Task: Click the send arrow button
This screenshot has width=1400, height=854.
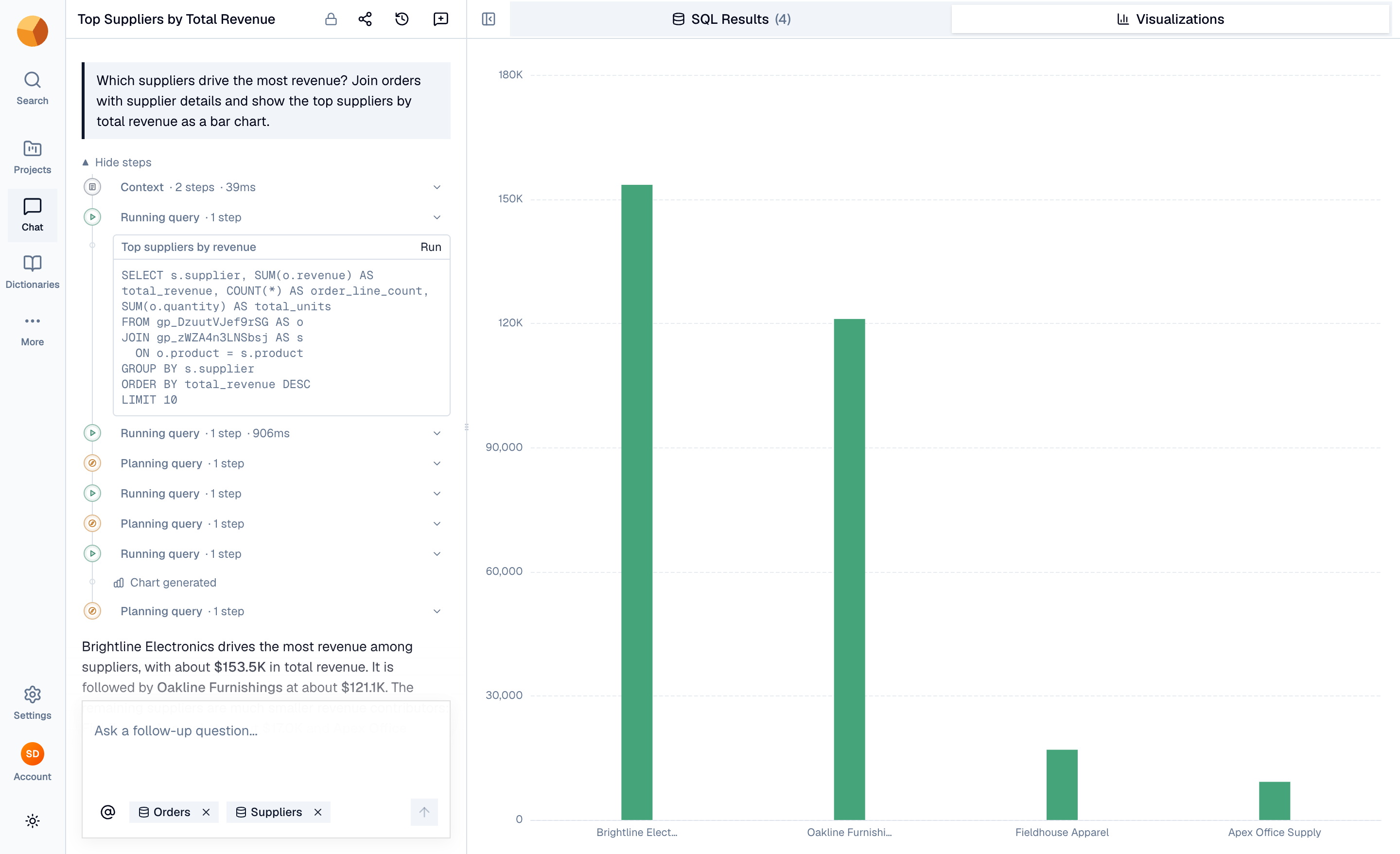Action: (x=424, y=812)
